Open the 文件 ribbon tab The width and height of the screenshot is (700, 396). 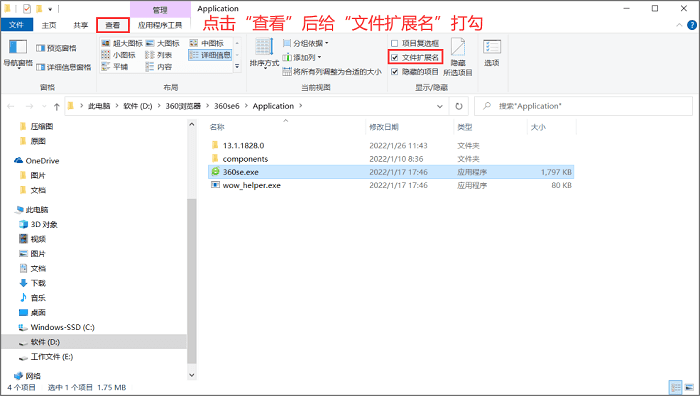coord(17,25)
